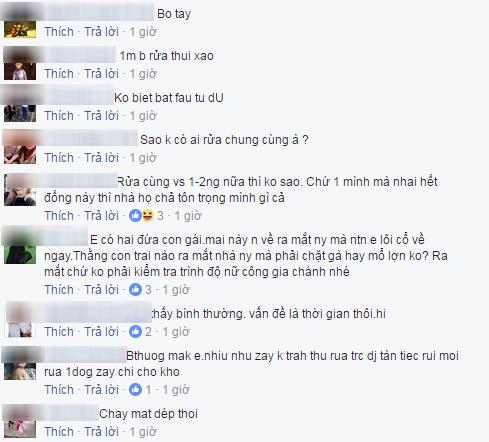This screenshot has width=489, height=442.
Task: Click Thích under 'Bthuog mak e' comment
Action: coord(59,390)
